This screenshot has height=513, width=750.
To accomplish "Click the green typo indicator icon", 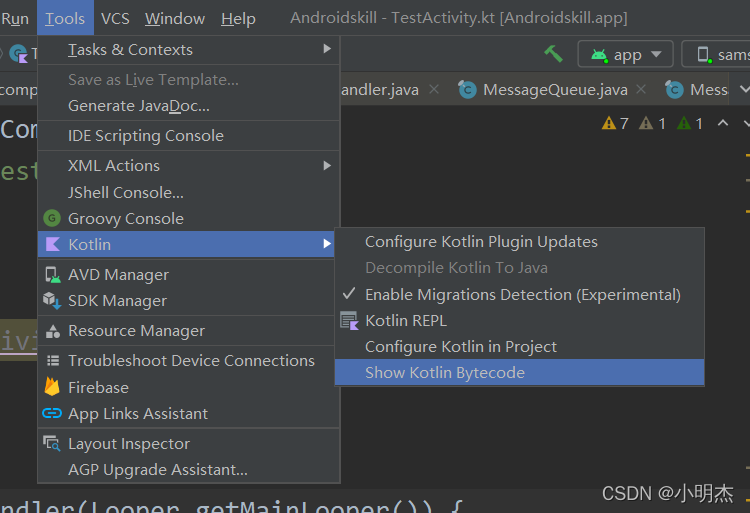I will point(684,123).
